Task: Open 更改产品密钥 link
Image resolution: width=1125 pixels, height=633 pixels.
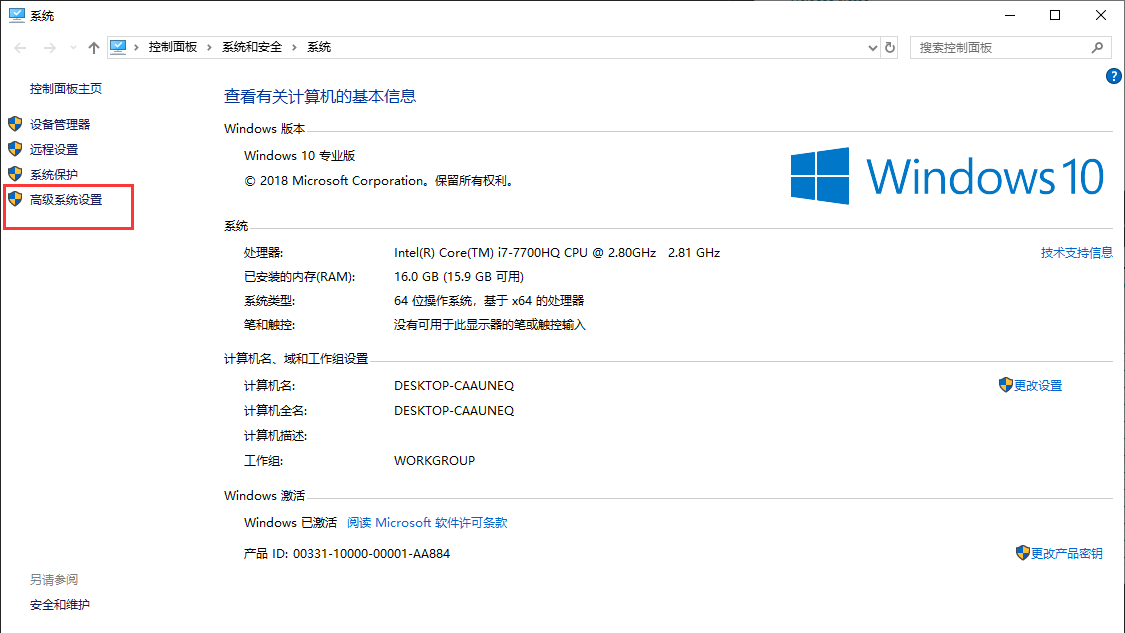Action: [x=1067, y=553]
